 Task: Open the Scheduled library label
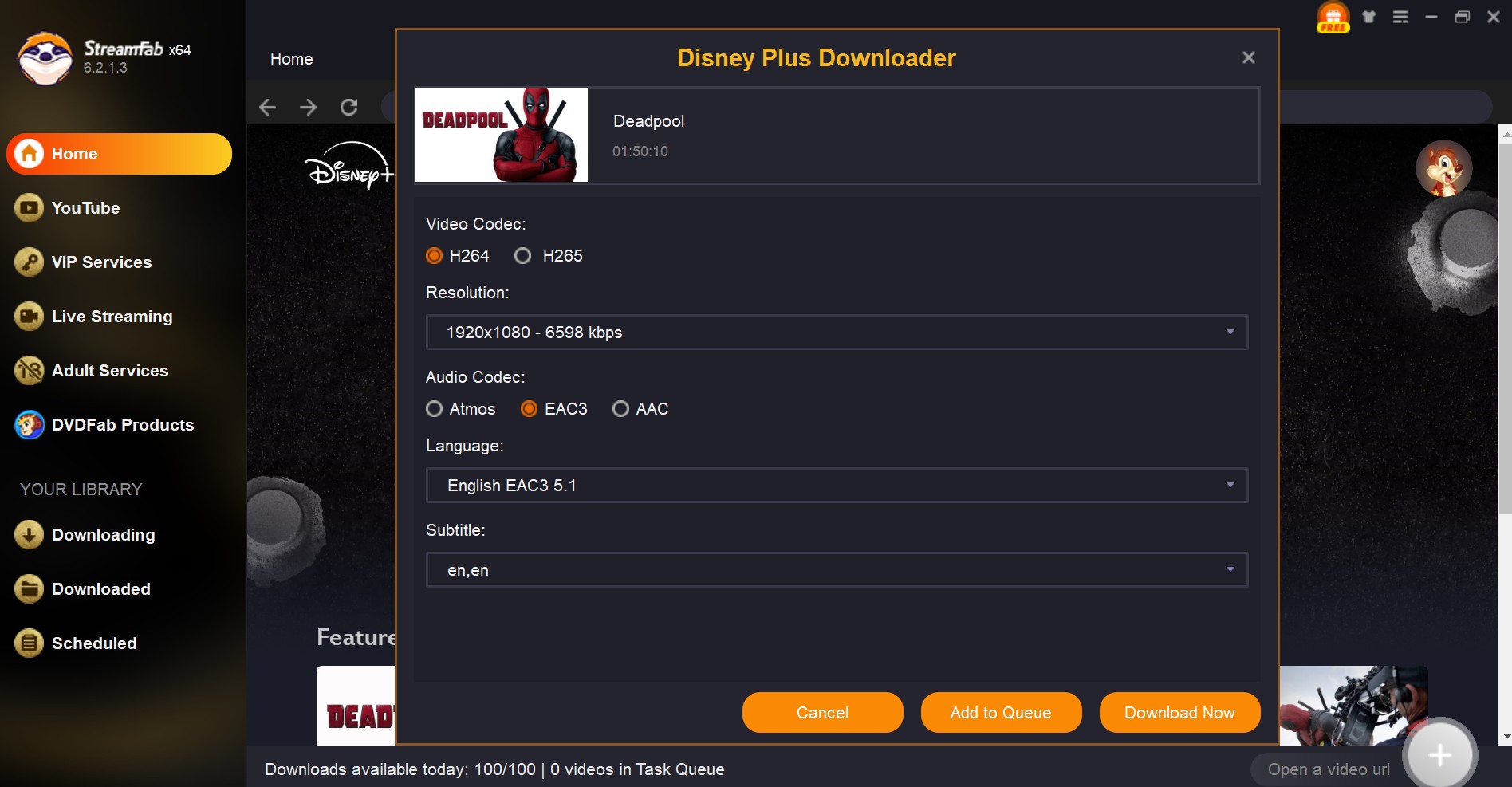click(94, 643)
